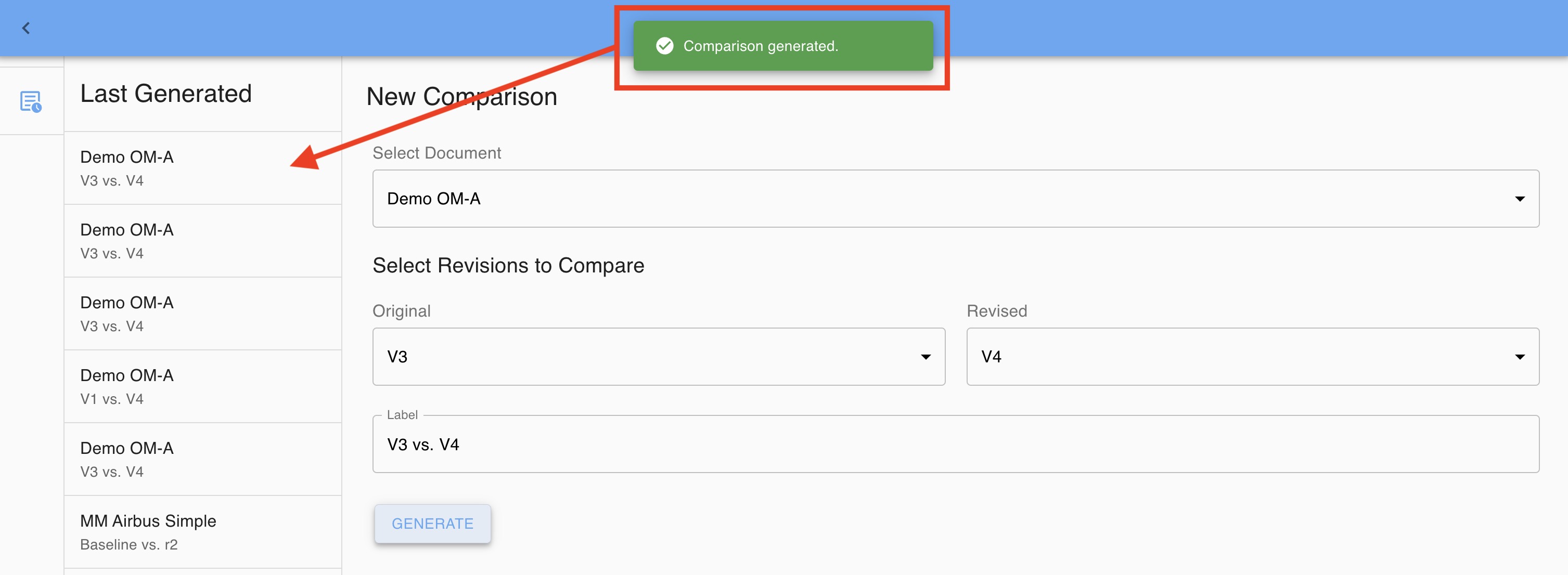
Task: Click the back chevron in the top bar
Action: pyautogui.click(x=26, y=28)
